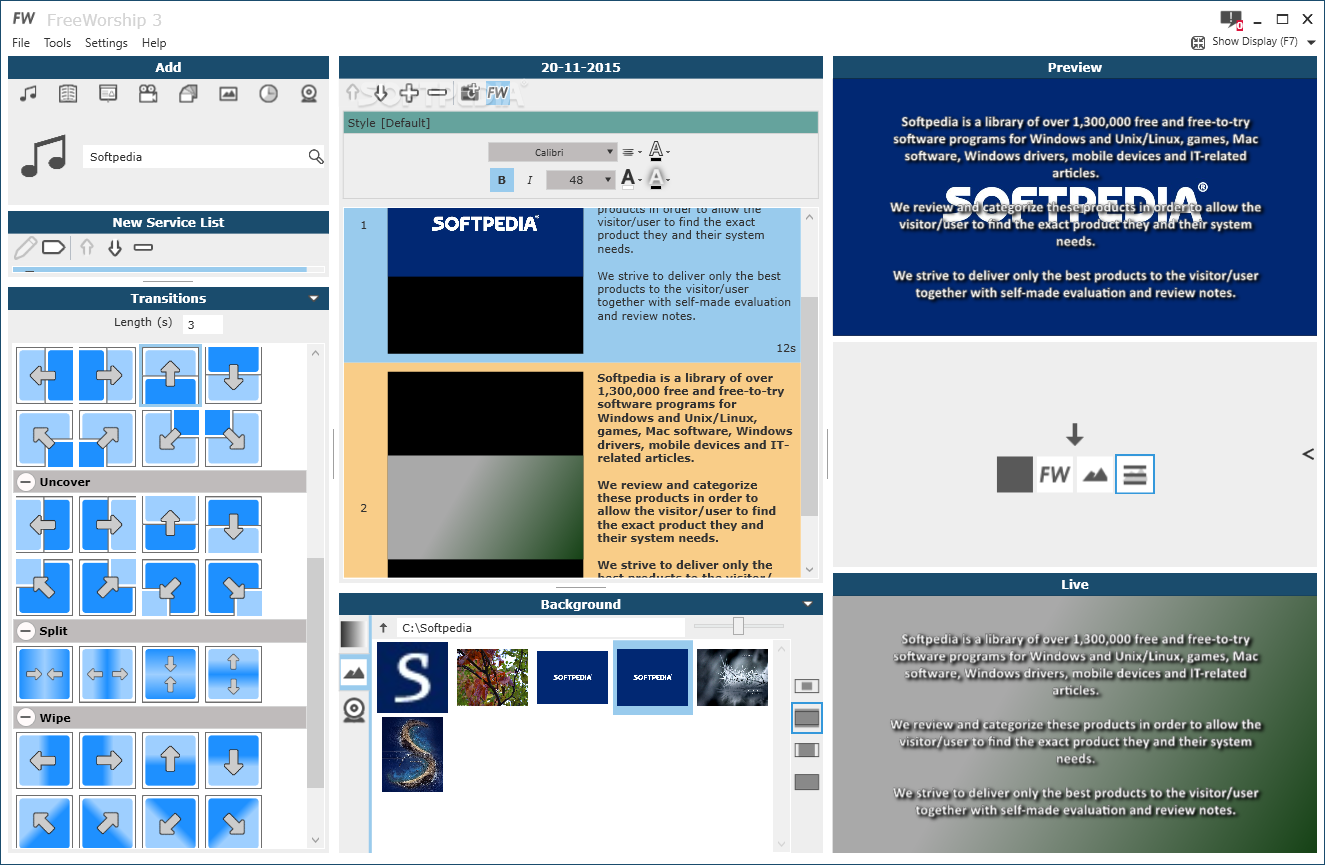Click Show Display (F7)
The height and width of the screenshot is (865, 1325).
(x=1254, y=42)
